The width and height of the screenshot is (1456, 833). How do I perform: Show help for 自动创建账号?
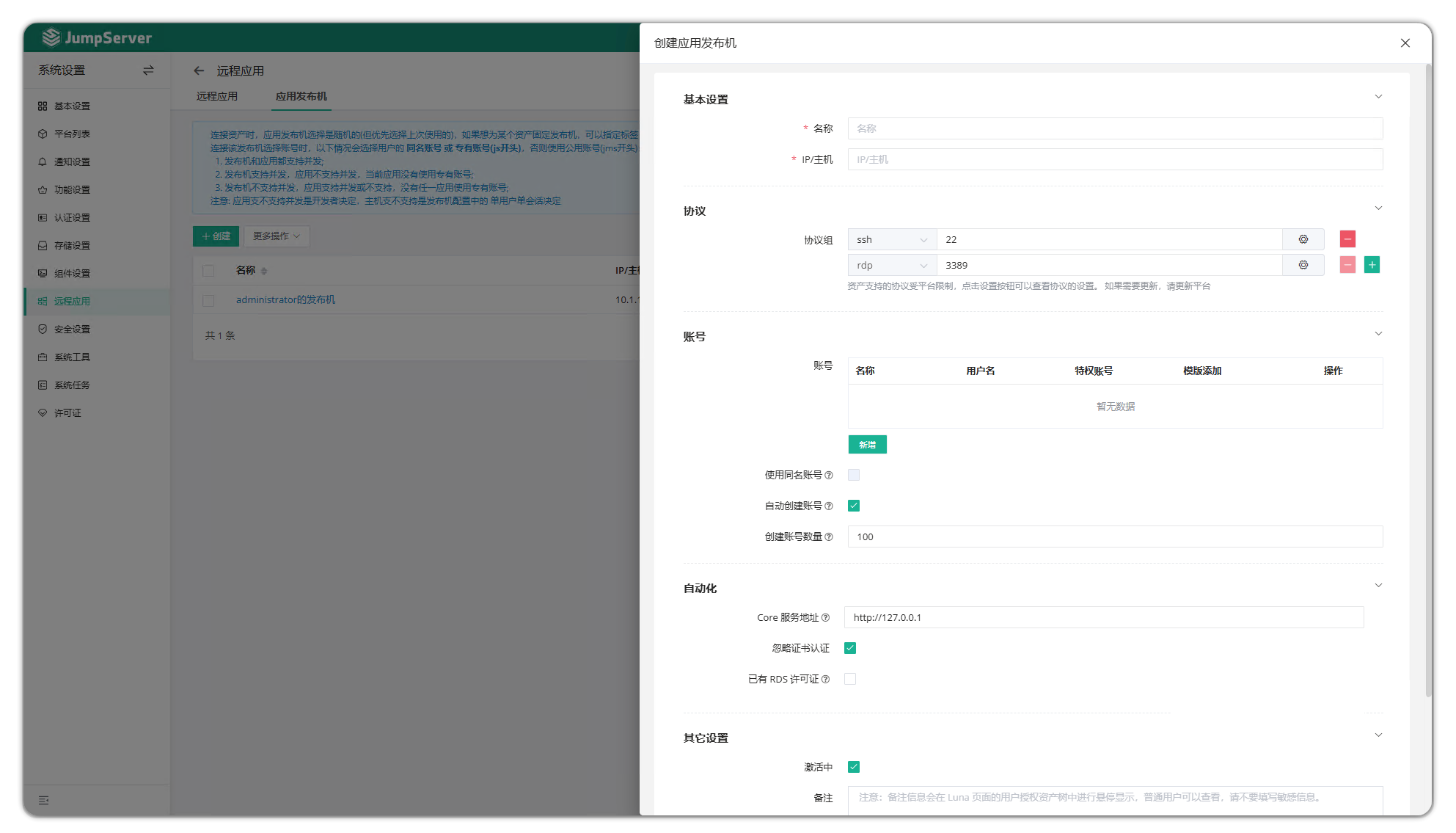(829, 506)
